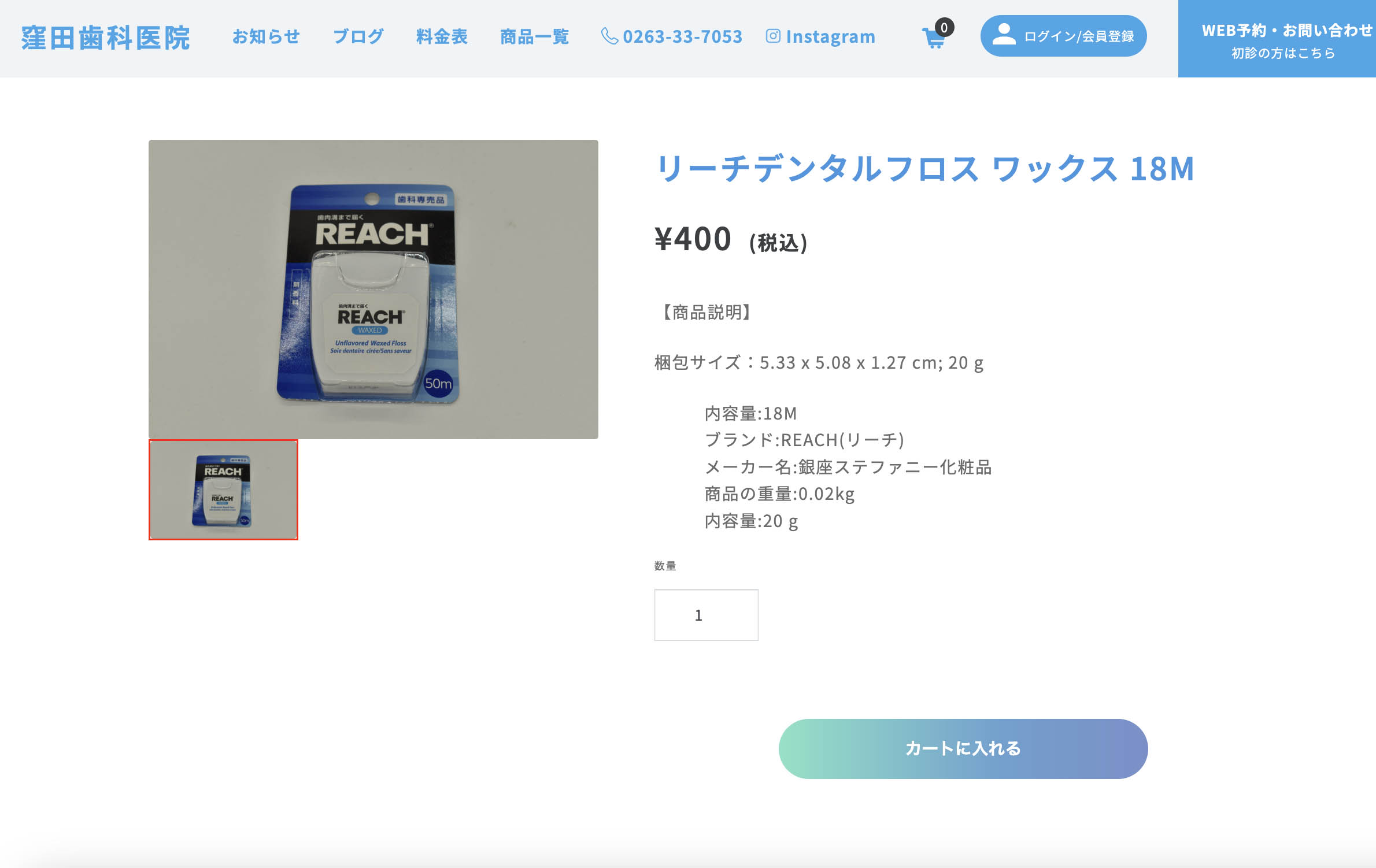Click the 数量 label
This screenshot has width=1376, height=868.
click(665, 566)
